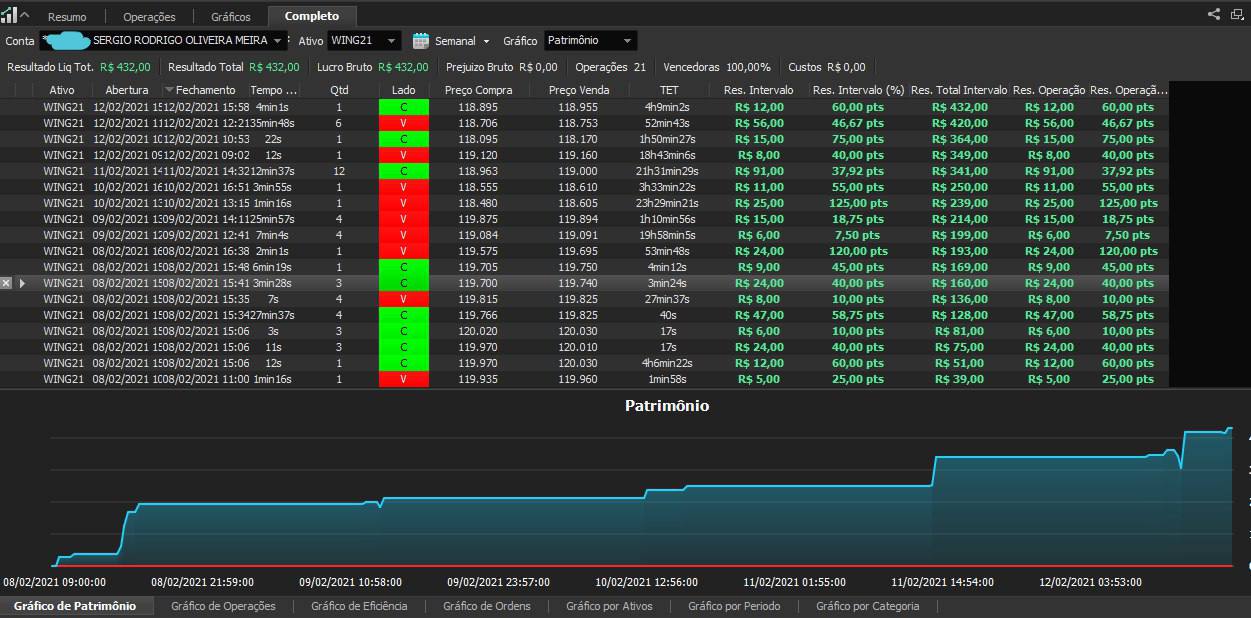The height and width of the screenshot is (618, 1251).
Task: Click the sort arrow next to Fechamento
Action: click(x=169, y=90)
